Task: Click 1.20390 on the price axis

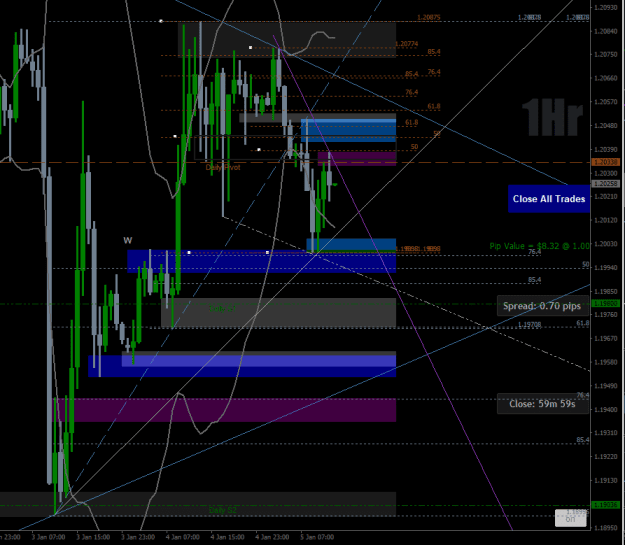Action: coord(606,150)
